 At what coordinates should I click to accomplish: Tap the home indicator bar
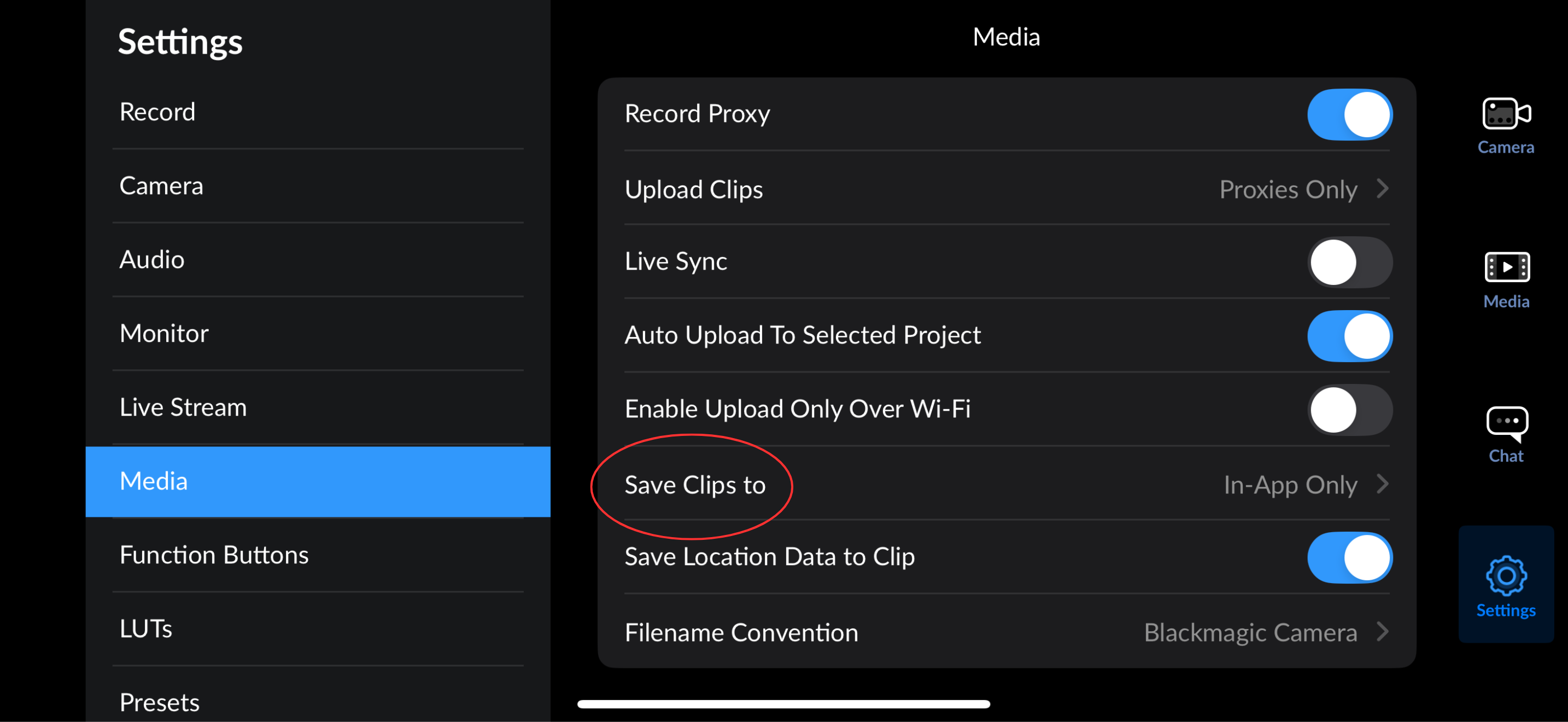click(x=783, y=704)
